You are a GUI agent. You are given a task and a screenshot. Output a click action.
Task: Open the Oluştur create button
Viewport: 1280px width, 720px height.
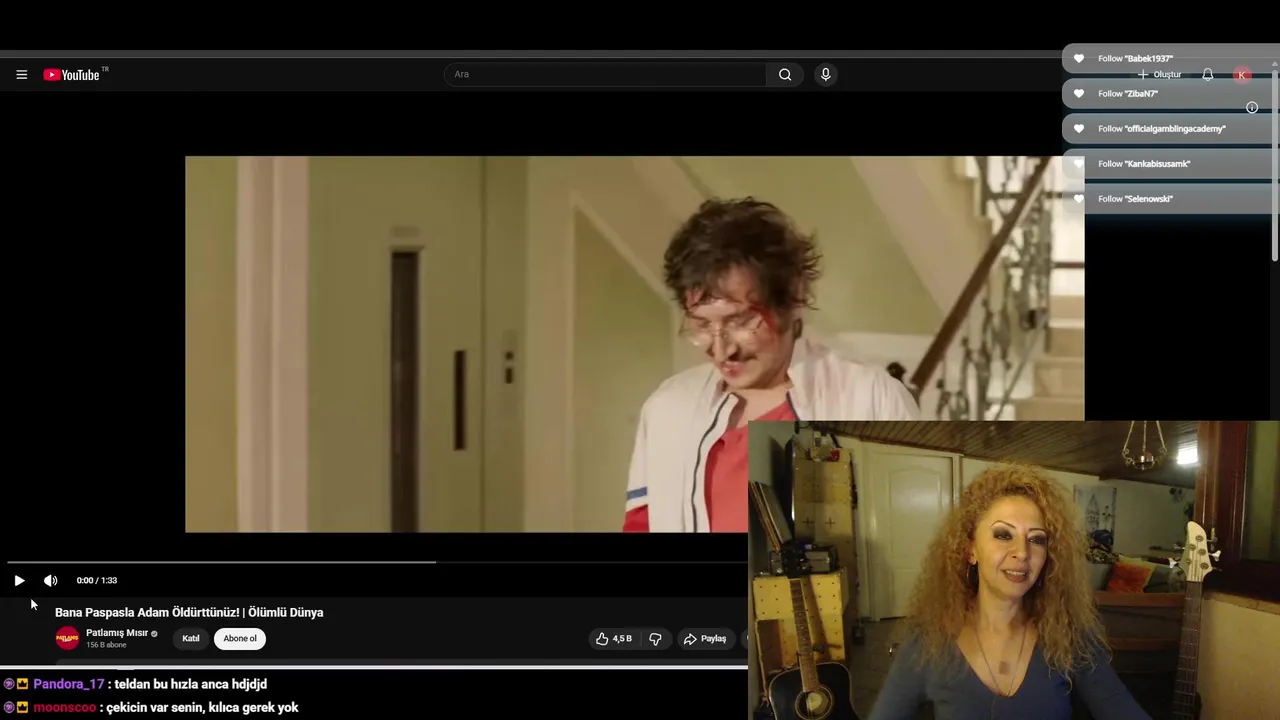1160,75
